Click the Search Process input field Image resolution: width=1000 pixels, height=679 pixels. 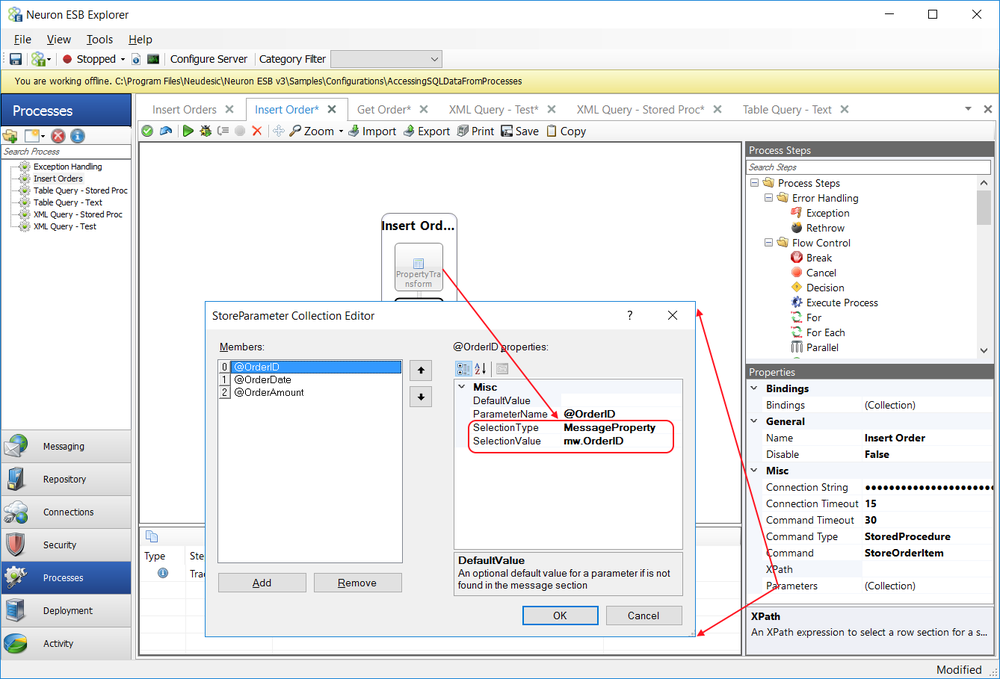tap(66, 152)
